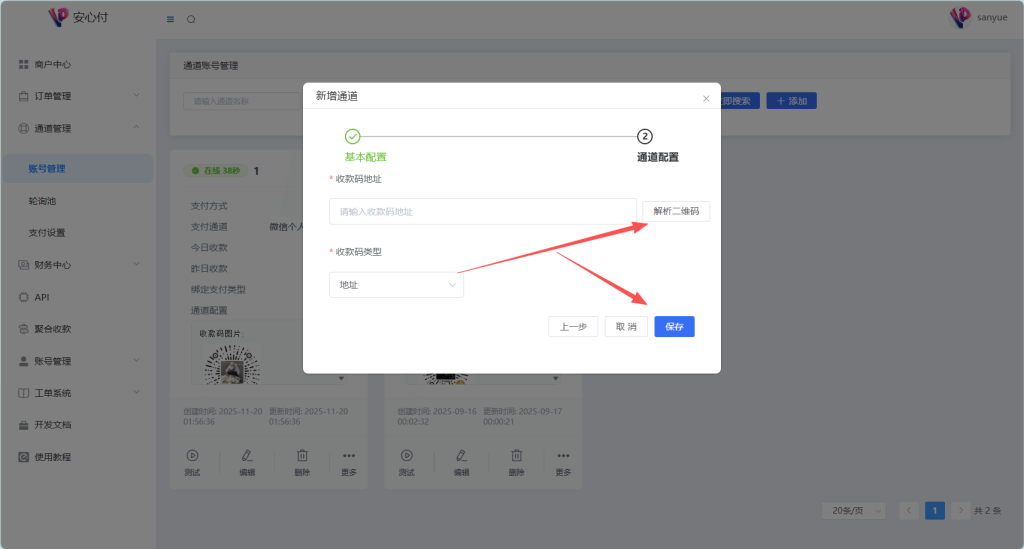This screenshot has width=1024, height=549.
Task: Click the blue 保存 button
Action: (x=674, y=327)
